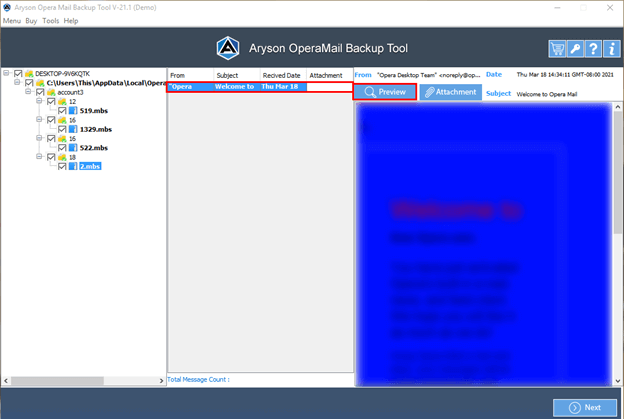
Task: Select the account3 tree item
Action: tap(70, 92)
